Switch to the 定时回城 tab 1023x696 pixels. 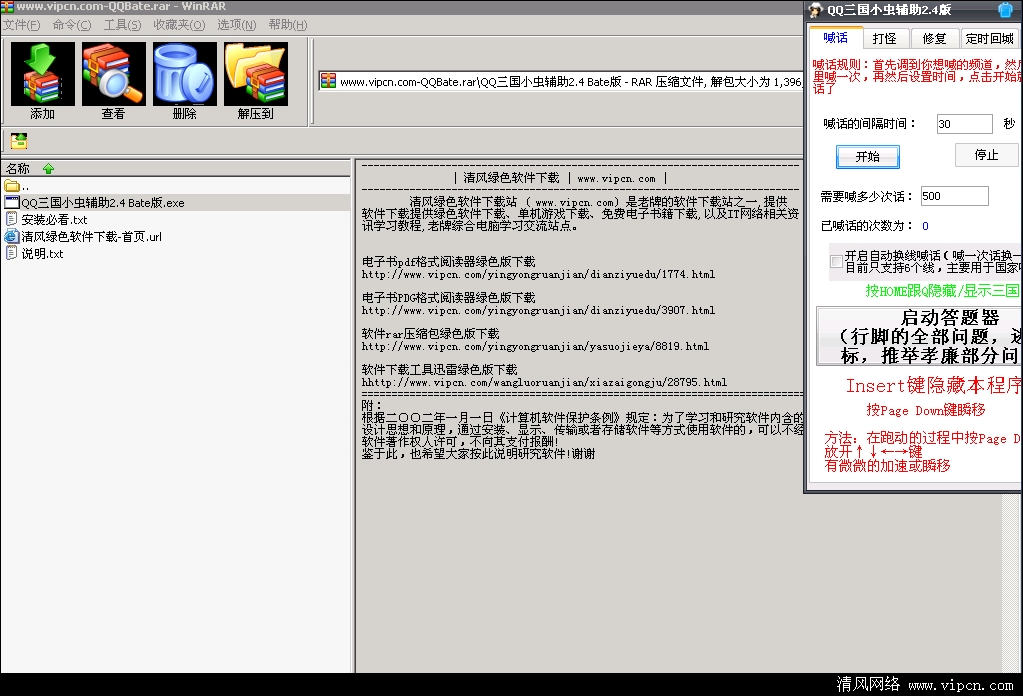990,38
